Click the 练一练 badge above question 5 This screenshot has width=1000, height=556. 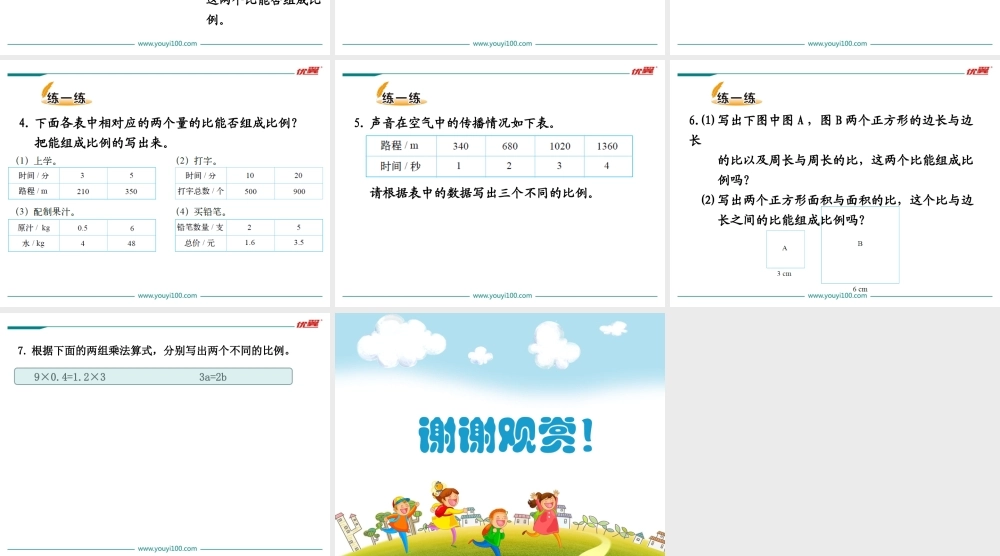(400, 97)
